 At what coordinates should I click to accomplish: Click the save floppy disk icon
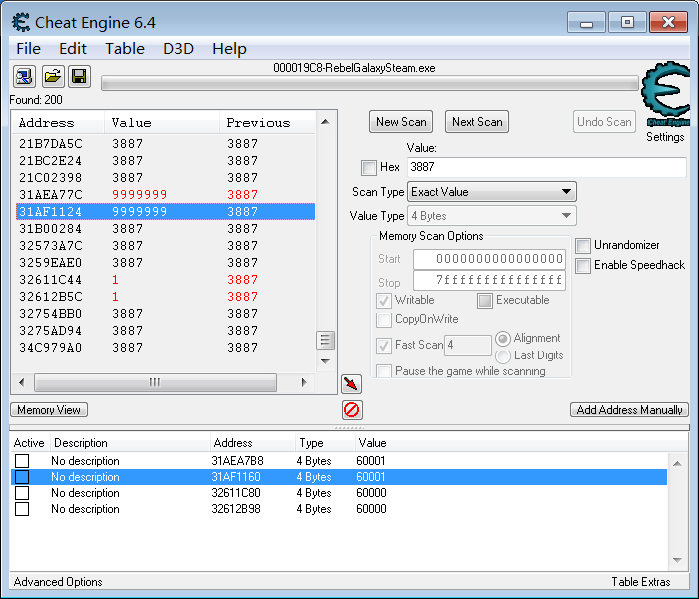pyautogui.click(x=79, y=77)
